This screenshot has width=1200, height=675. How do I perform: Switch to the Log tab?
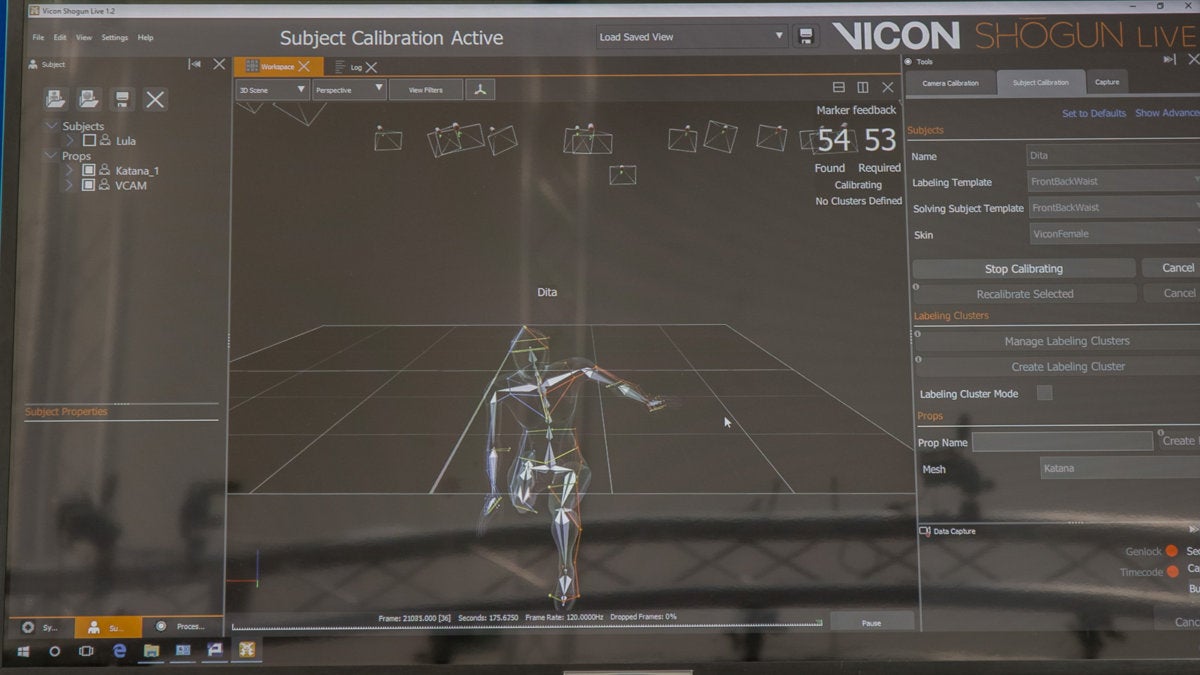click(x=356, y=67)
